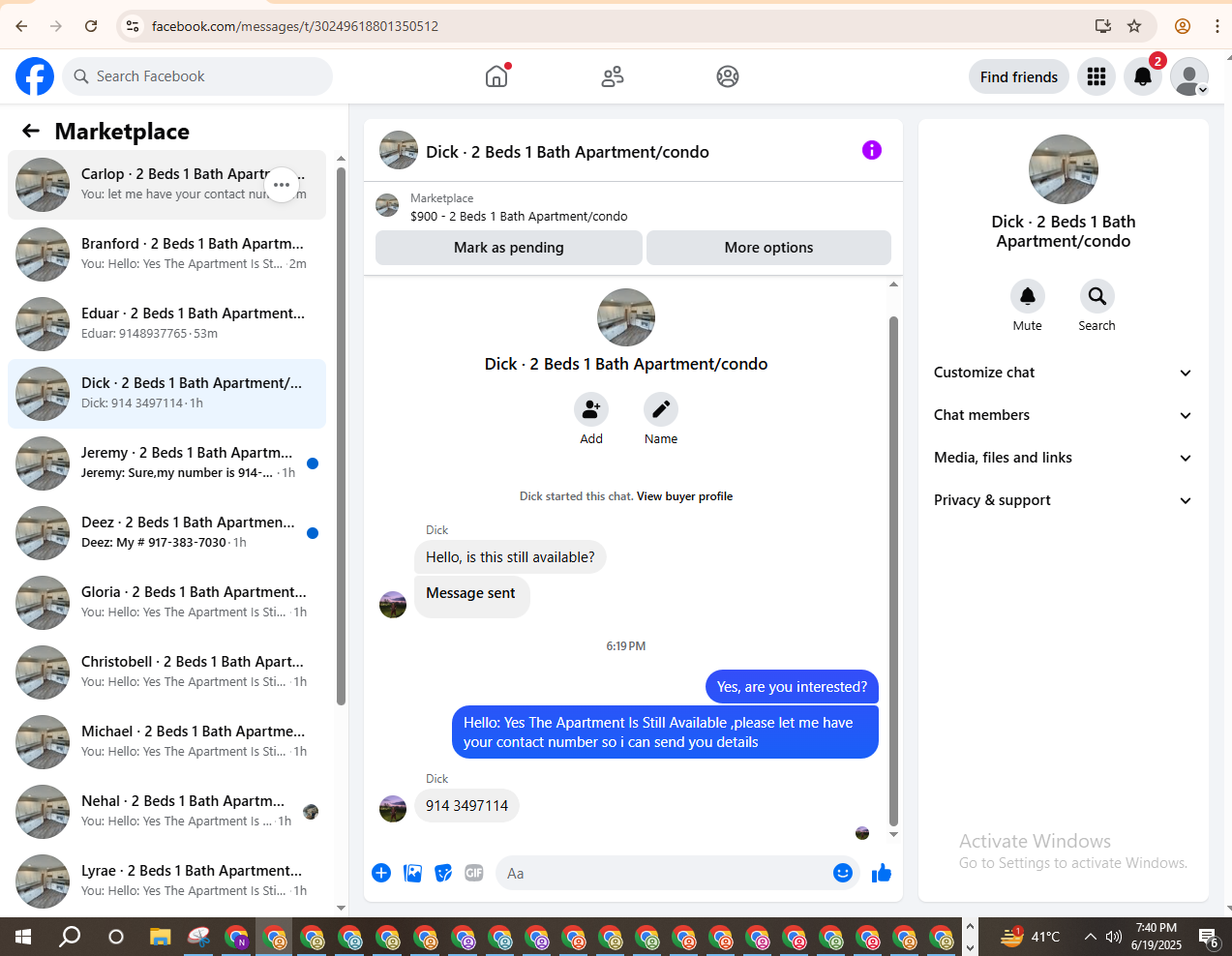Open Chrome three-dot menu
The image size is (1232, 956).
pyautogui.click(x=1217, y=26)
